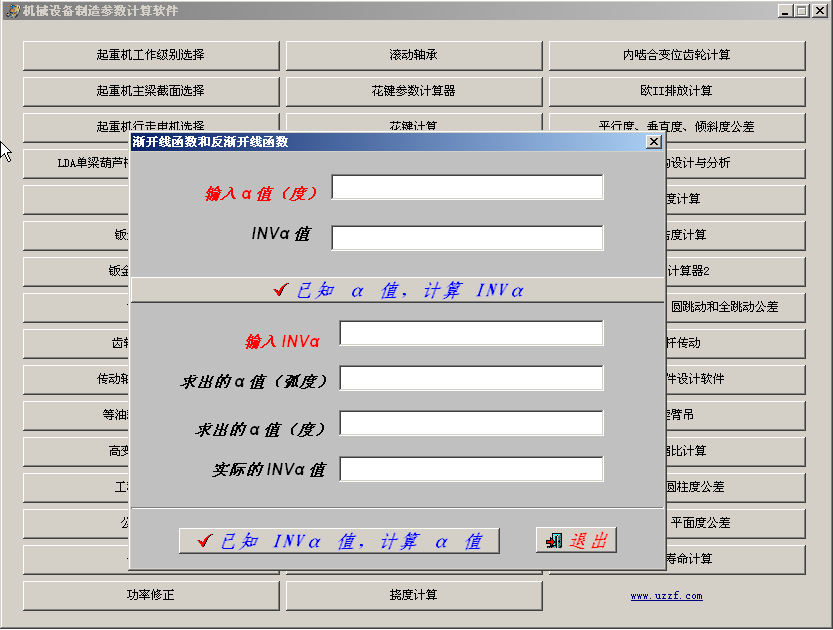Image resolution: width=833 pixels, height=630 pixels.
Task: Open 功率修正 in main window
Action: (x=151, y=595)
